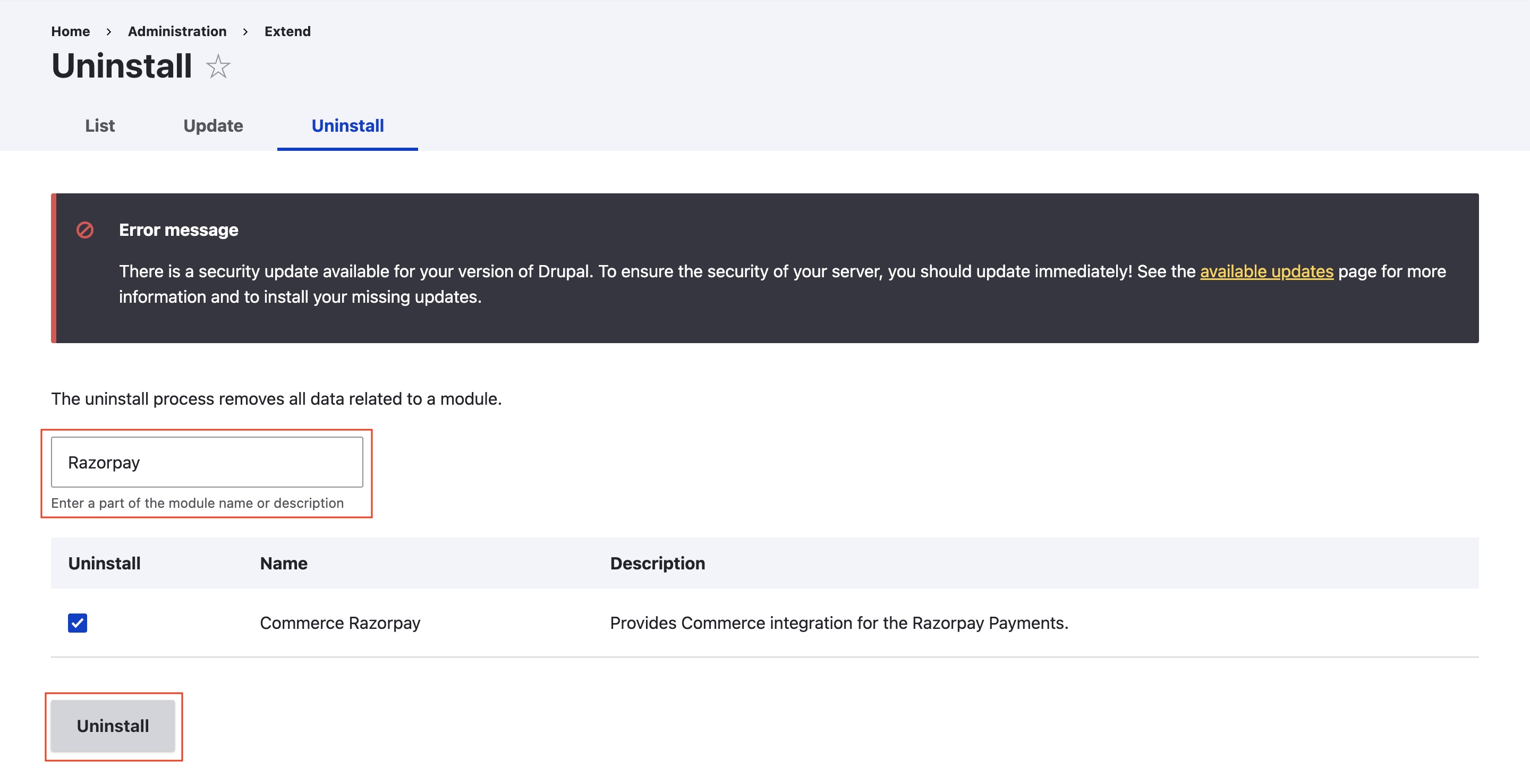Image resolution: width=1530 pixels, height=784 pixels.
Task: Click the uninstall process explanation text
Action: click(x=276, y=398)
